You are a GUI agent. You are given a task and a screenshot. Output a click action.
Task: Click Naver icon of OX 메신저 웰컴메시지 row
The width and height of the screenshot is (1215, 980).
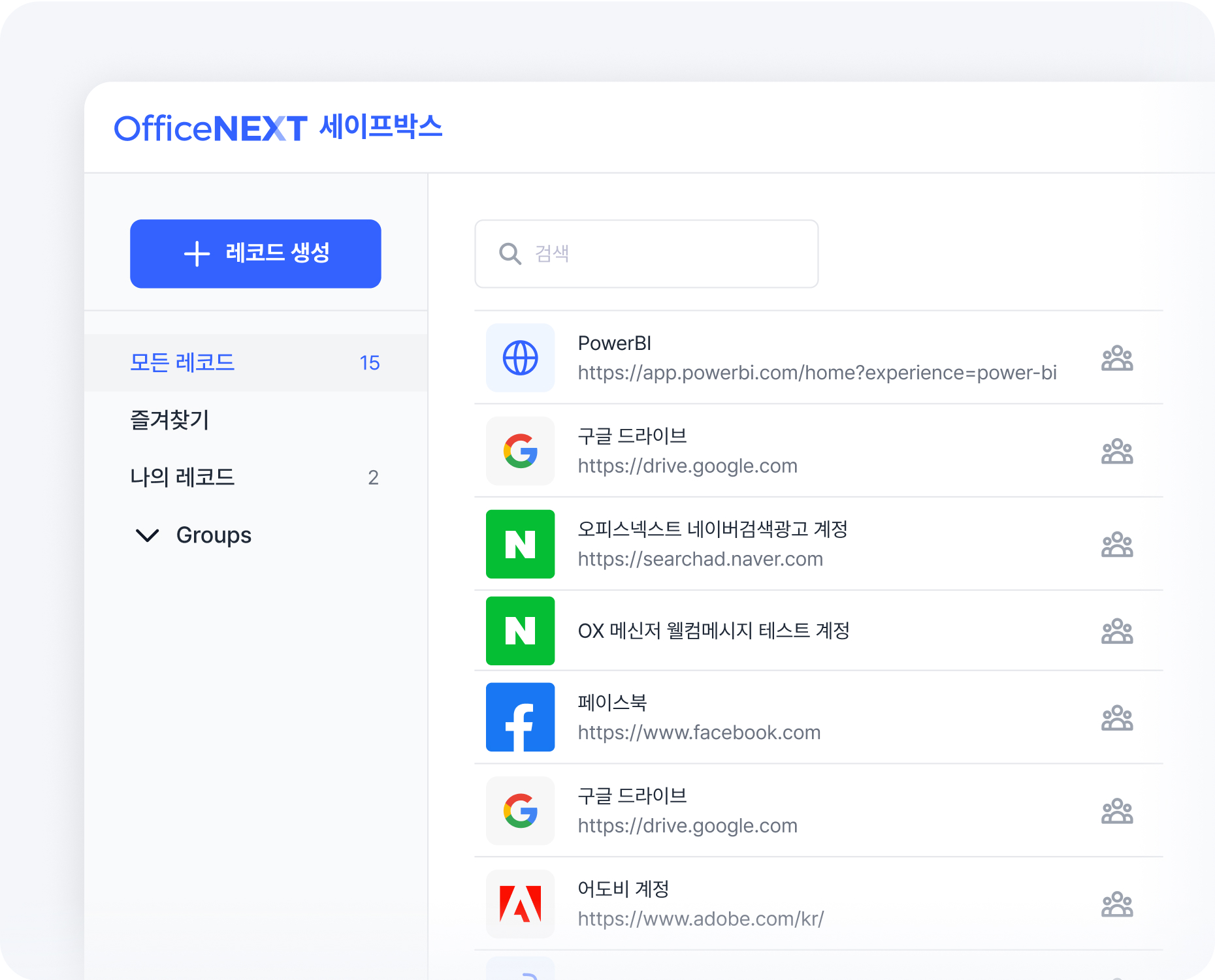tap(520, 631)
